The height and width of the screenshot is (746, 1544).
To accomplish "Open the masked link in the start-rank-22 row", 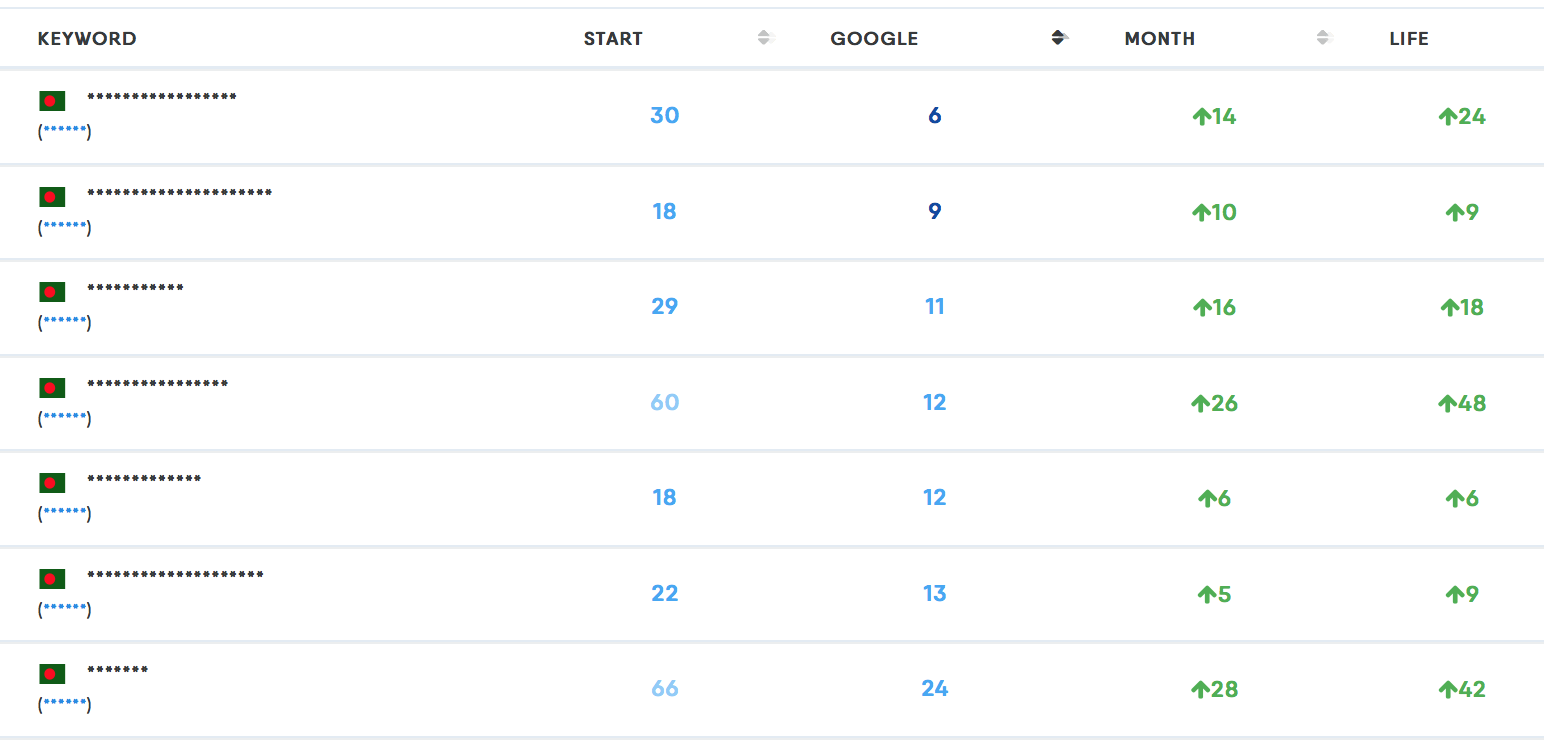I will coord(65,609).
